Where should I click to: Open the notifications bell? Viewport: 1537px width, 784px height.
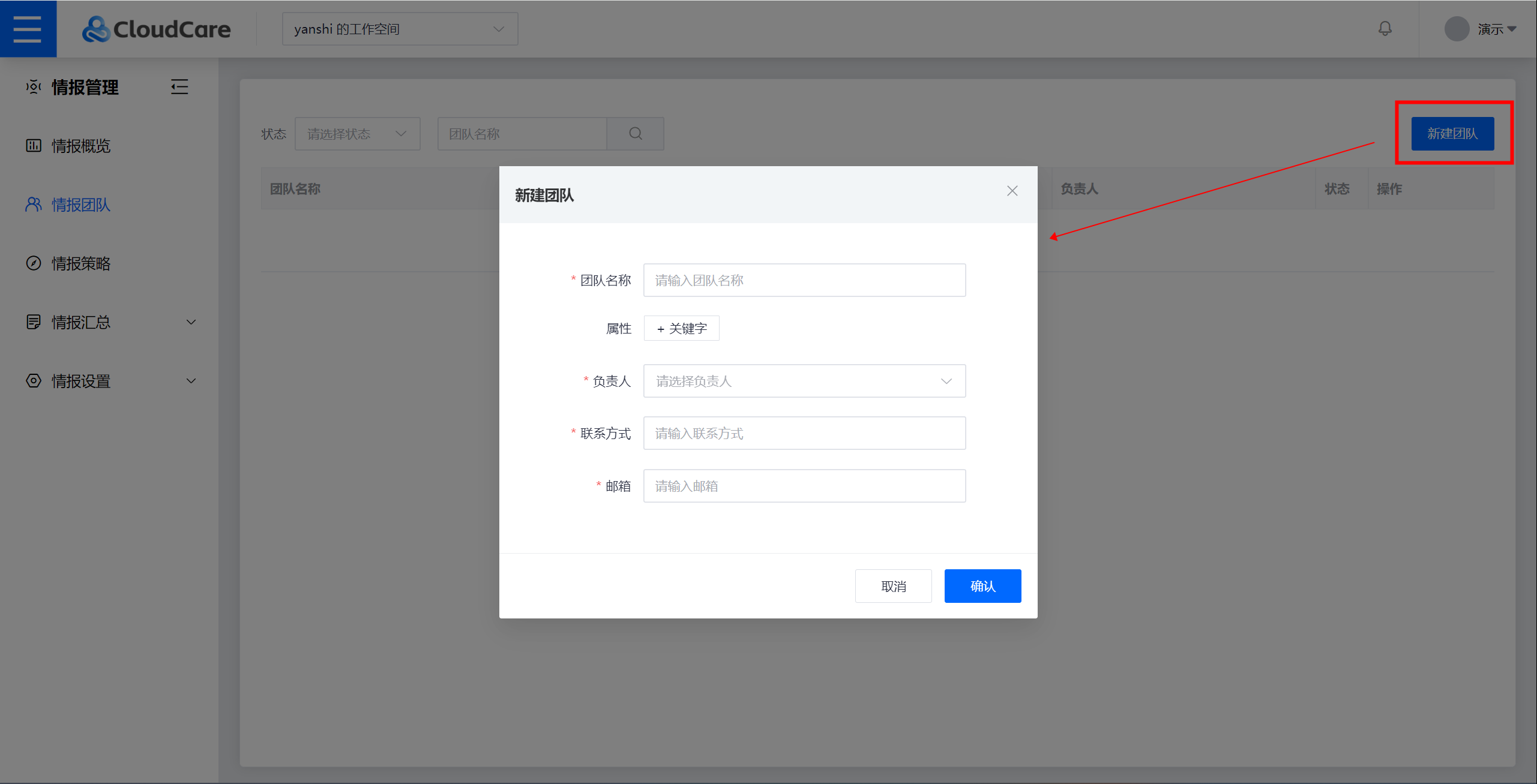coord(1385,28)
